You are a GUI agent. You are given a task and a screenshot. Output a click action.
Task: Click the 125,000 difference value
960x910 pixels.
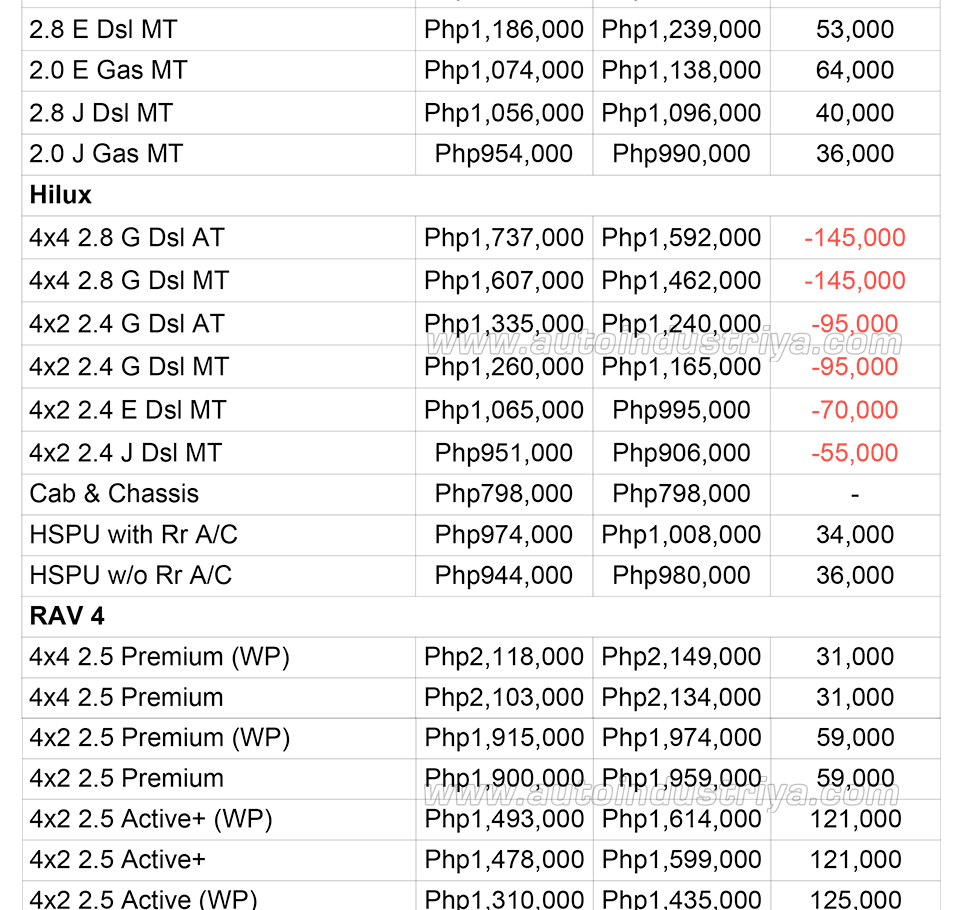coord(854,898)
